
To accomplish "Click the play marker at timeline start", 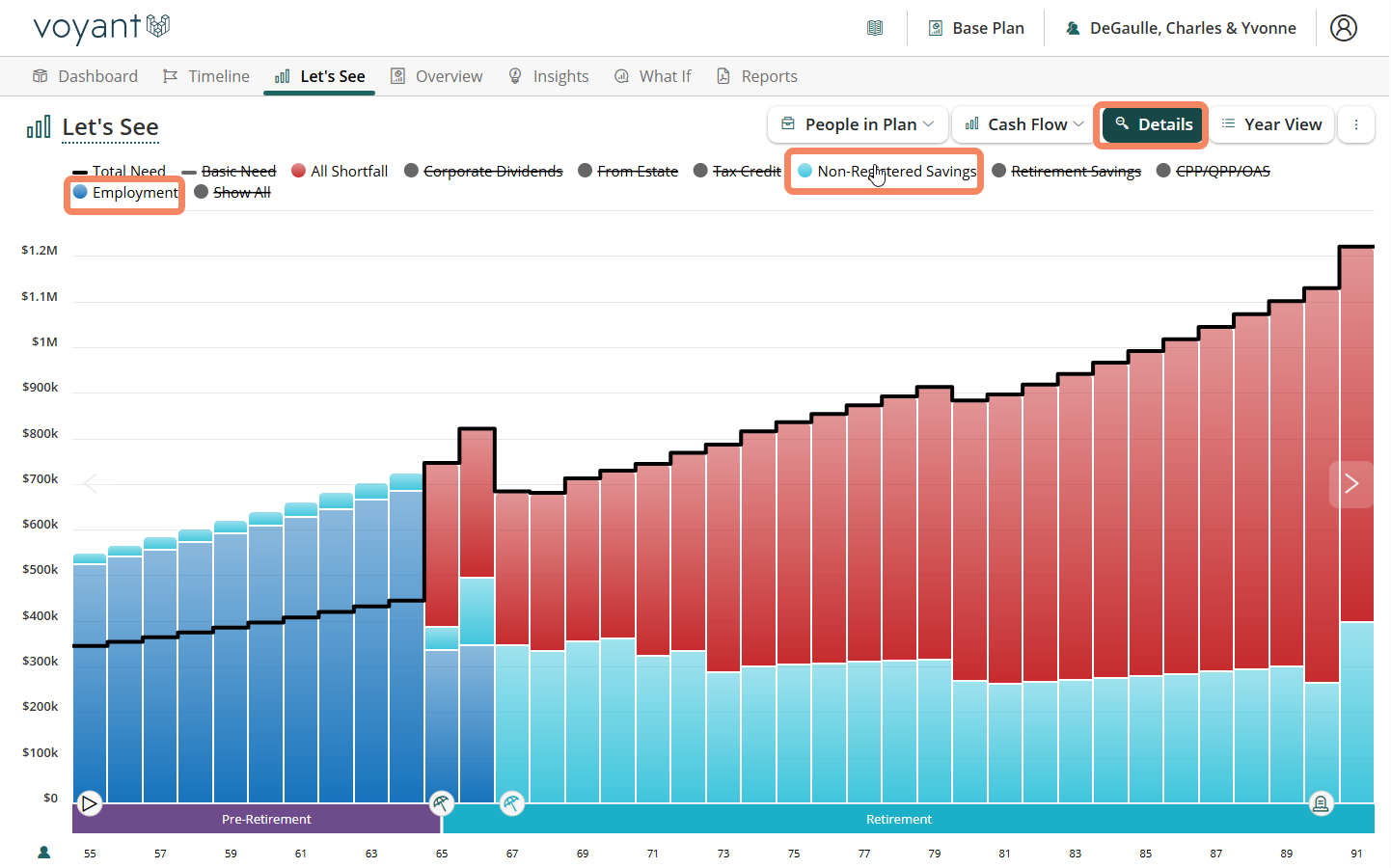I will pyautogui.click(x=90, y=802).
